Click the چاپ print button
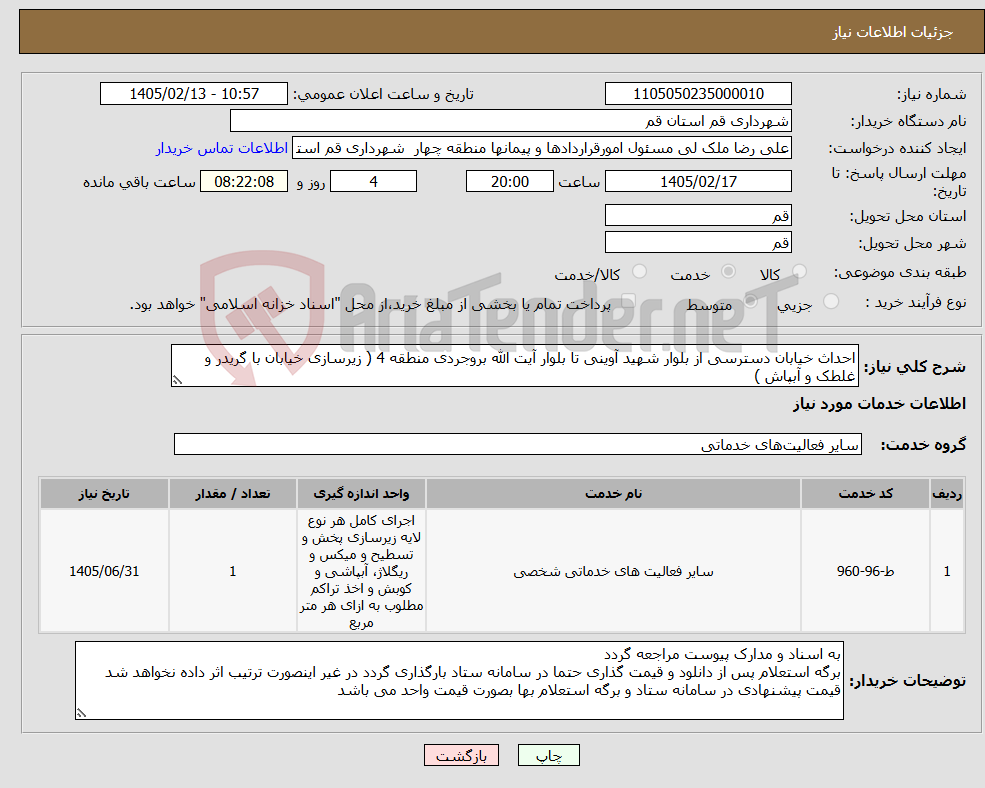Screen dimensions: 985x788 (x=548, y=755)
